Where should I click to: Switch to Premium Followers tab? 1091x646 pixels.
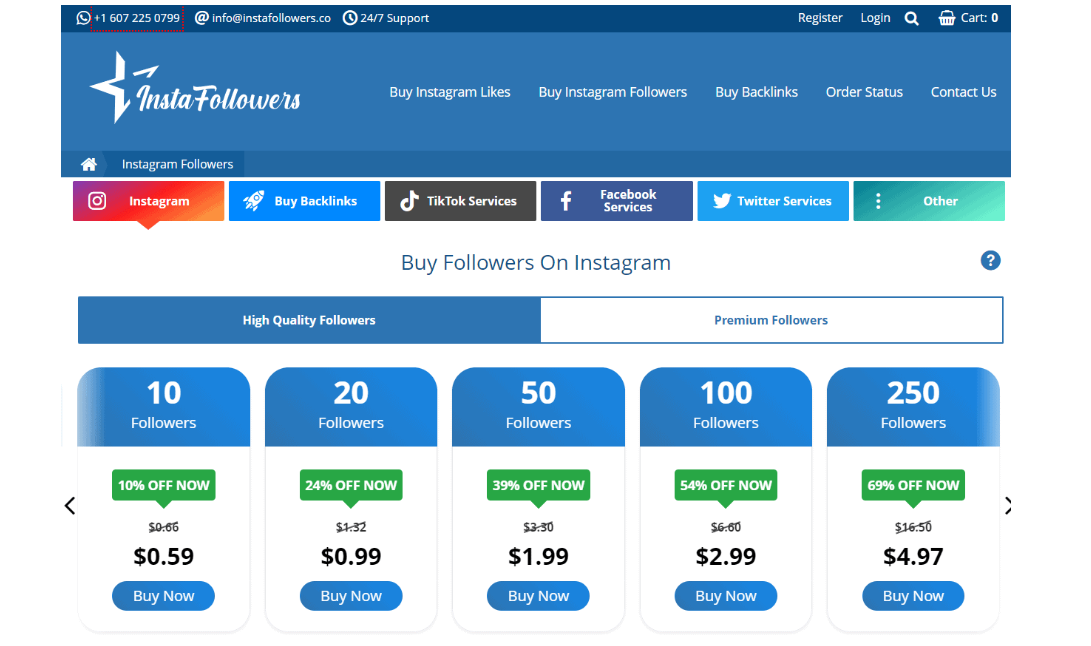coord(772,320)
